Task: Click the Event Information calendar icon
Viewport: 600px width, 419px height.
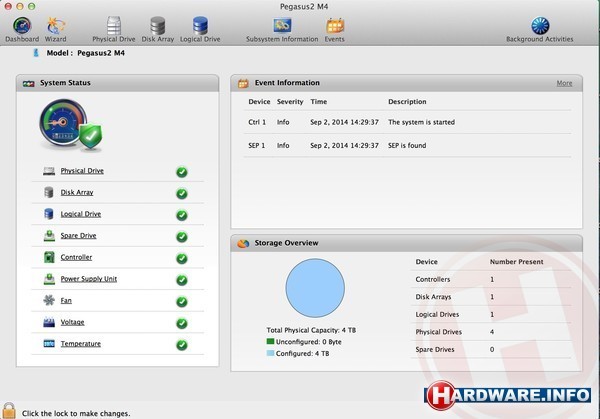Action: pos(243,83)
